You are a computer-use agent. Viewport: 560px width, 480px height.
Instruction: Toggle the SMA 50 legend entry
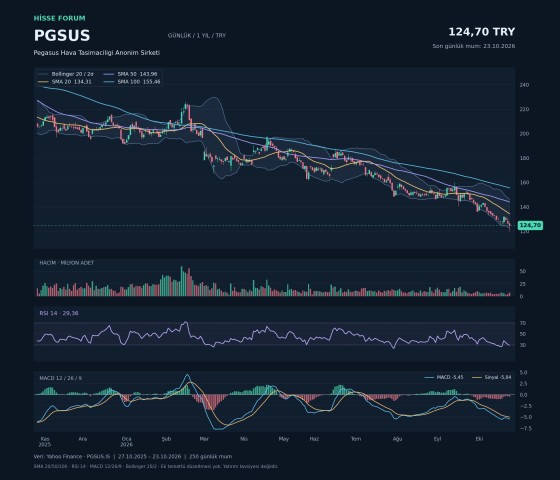131,74
